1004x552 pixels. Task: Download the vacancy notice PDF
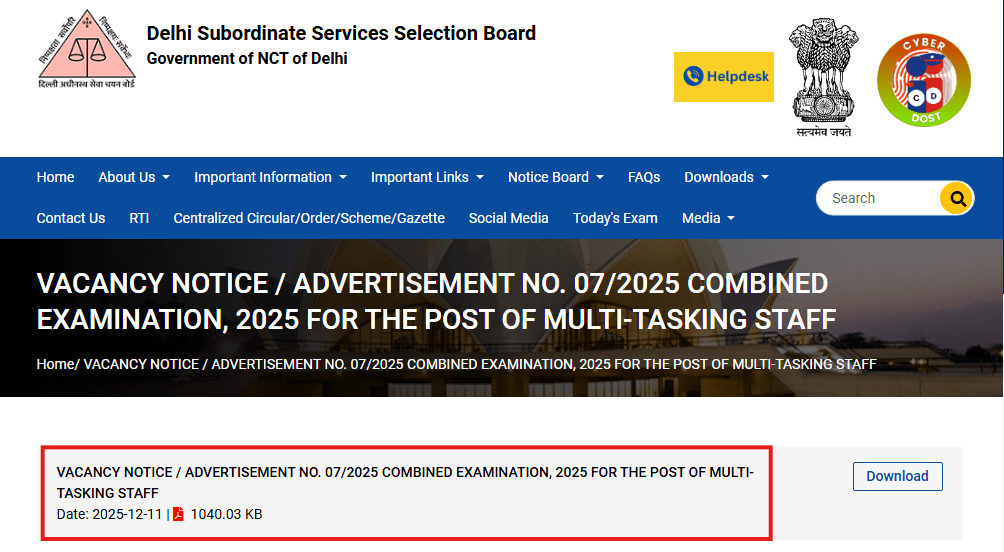pyautogui.click(x=897, y=476)
